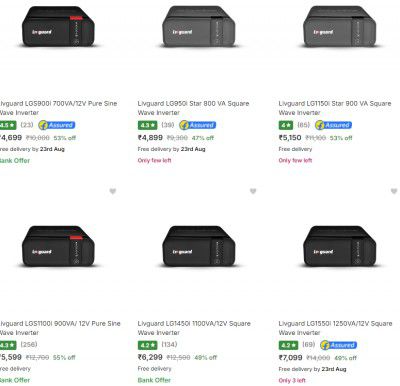Screen dimensions: 400x386
Task: Click Bank Offer under the LG1450i inverter
Action: tap(154, 380)
